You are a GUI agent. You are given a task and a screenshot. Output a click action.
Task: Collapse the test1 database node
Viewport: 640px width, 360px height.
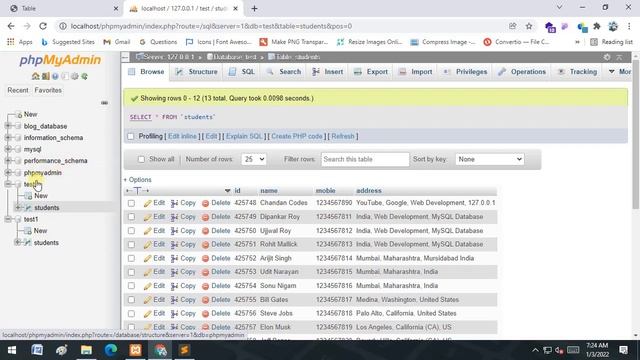8,219
